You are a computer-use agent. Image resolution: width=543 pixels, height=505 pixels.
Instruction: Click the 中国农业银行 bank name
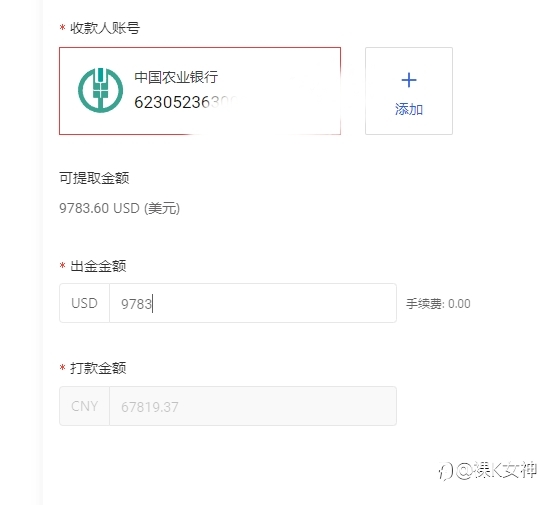(176, 77)
